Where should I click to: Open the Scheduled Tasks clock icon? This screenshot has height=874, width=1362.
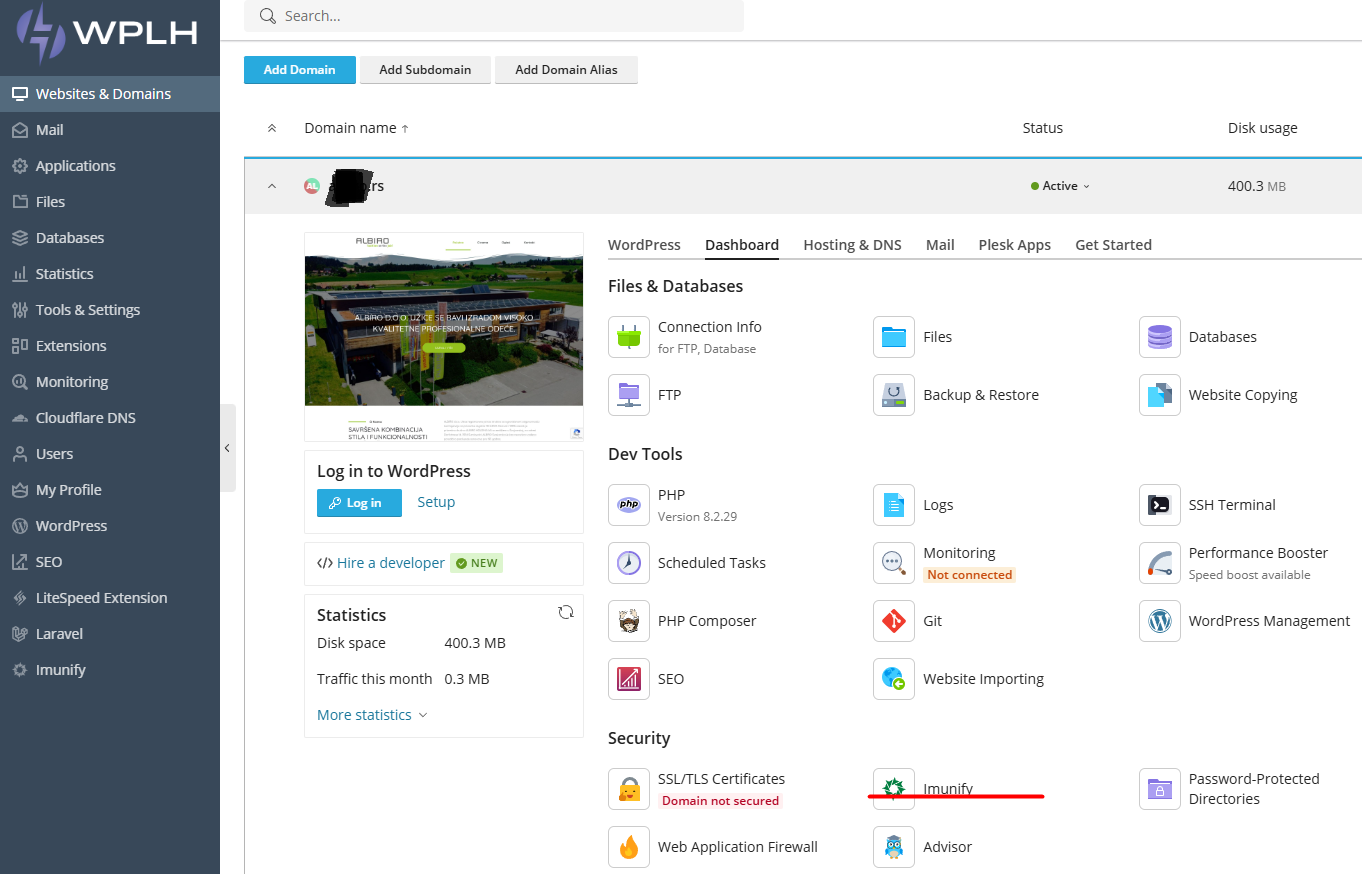pyautogui.click(x=629, y=563)
